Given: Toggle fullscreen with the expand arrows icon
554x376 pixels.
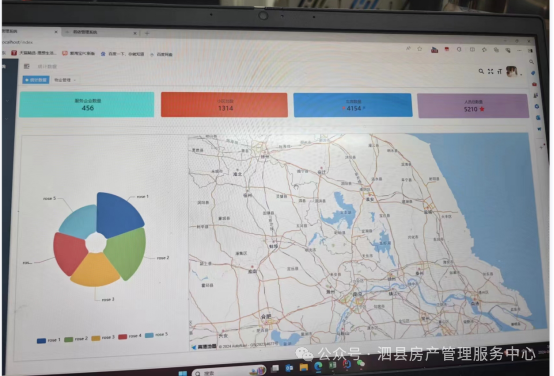Looking at the screenshot, I should (x=490, y=71).
